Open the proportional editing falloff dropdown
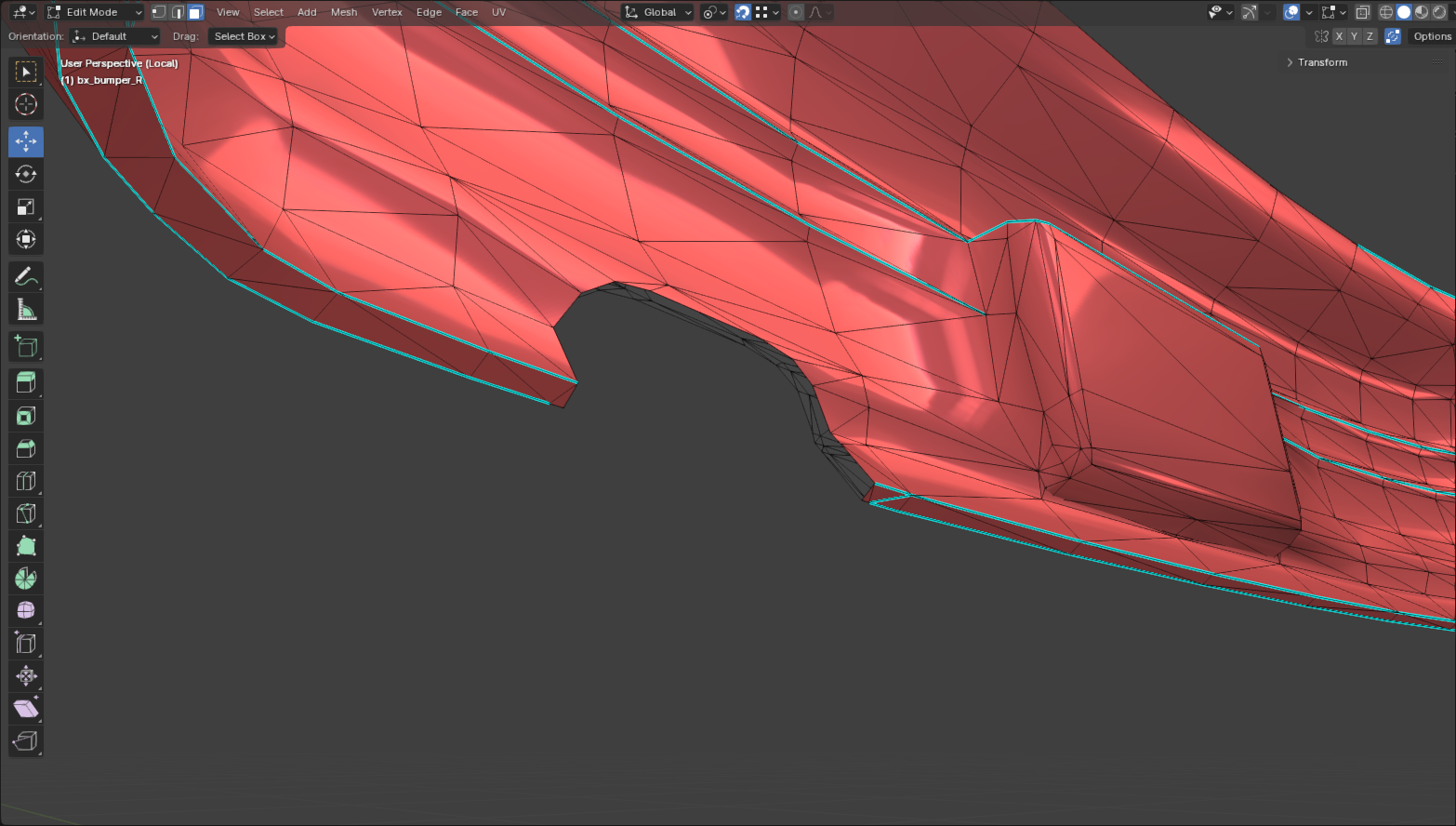Screen dimensions: 1456x826 [x=820, y=12]
